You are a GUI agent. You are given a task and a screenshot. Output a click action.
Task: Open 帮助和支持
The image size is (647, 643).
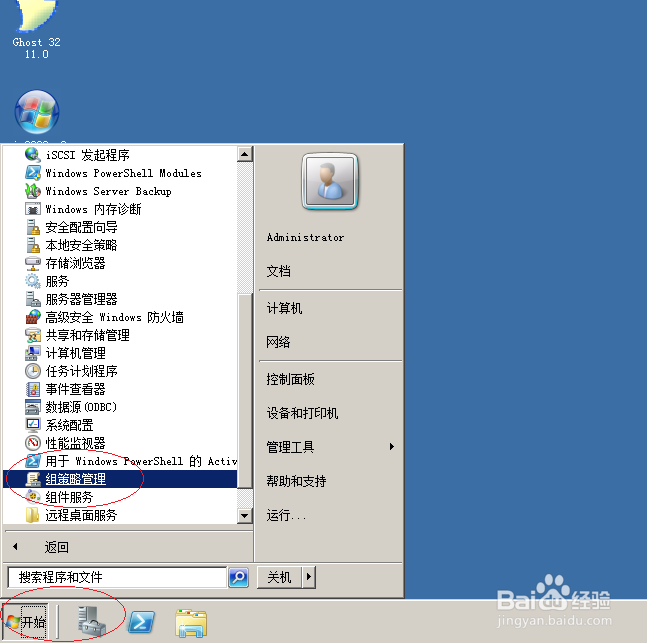pos(296,481)
